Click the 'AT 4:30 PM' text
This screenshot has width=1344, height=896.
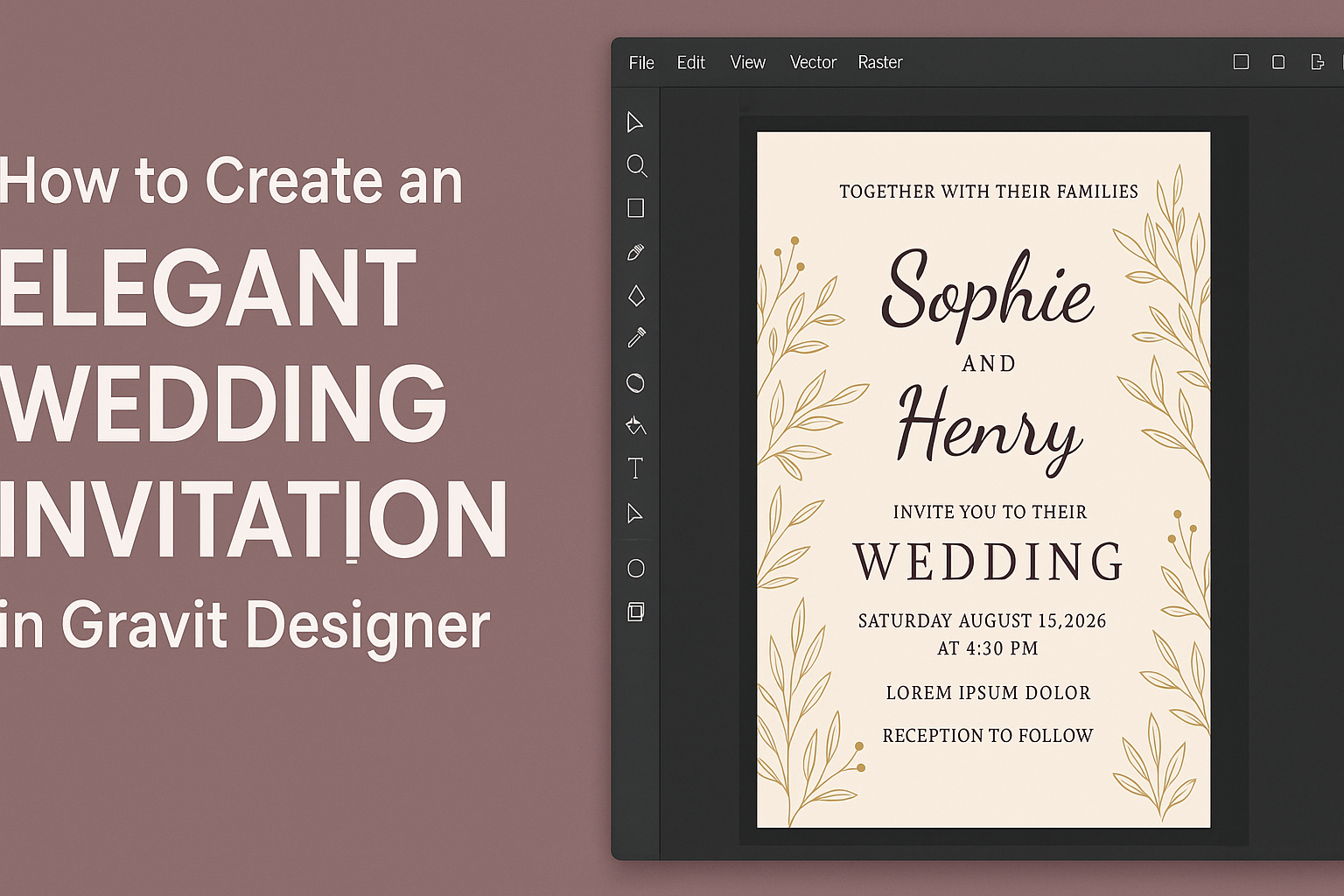pos(988,648)
